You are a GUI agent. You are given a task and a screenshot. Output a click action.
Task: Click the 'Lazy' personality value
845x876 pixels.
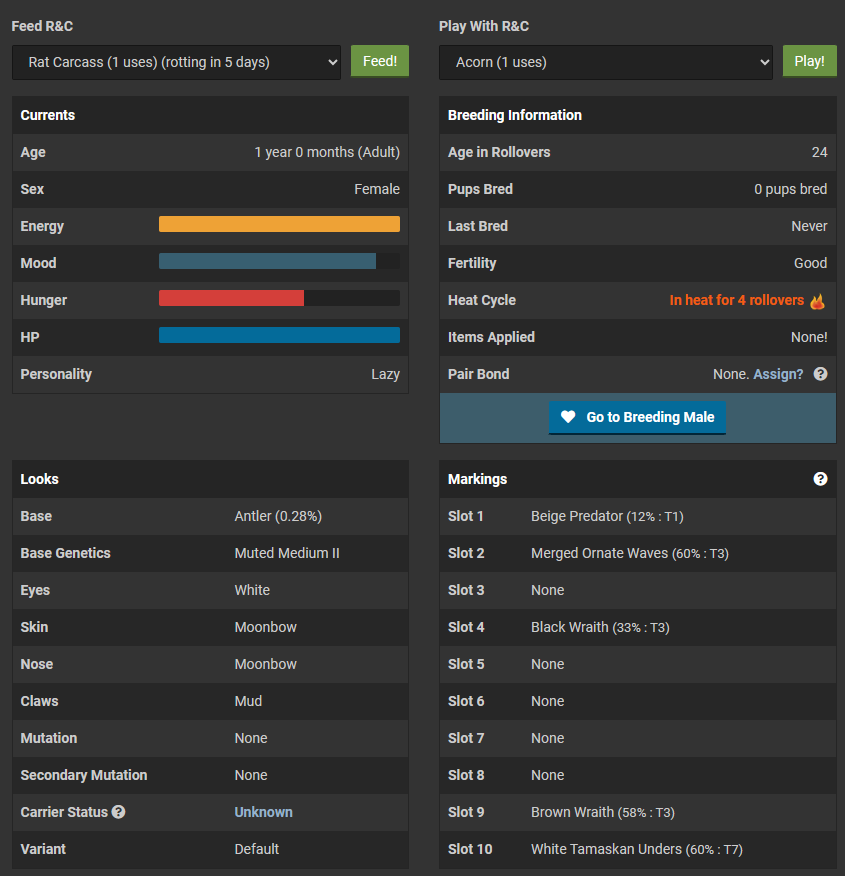[385, 374]
